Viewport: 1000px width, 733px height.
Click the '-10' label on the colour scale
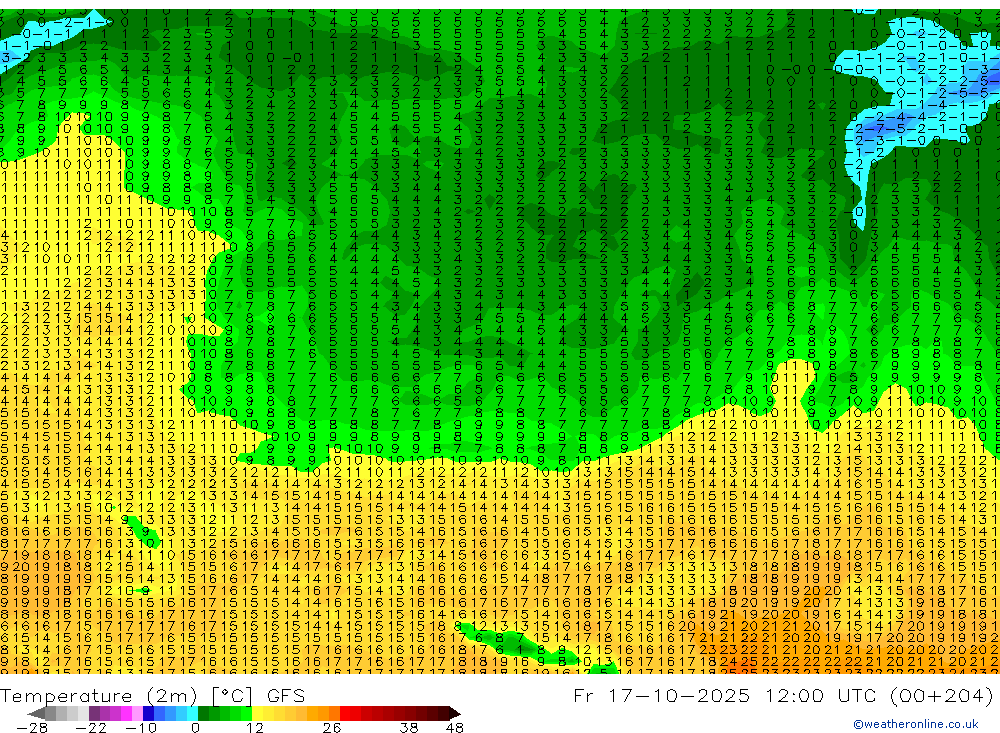[x=141, y=727]
